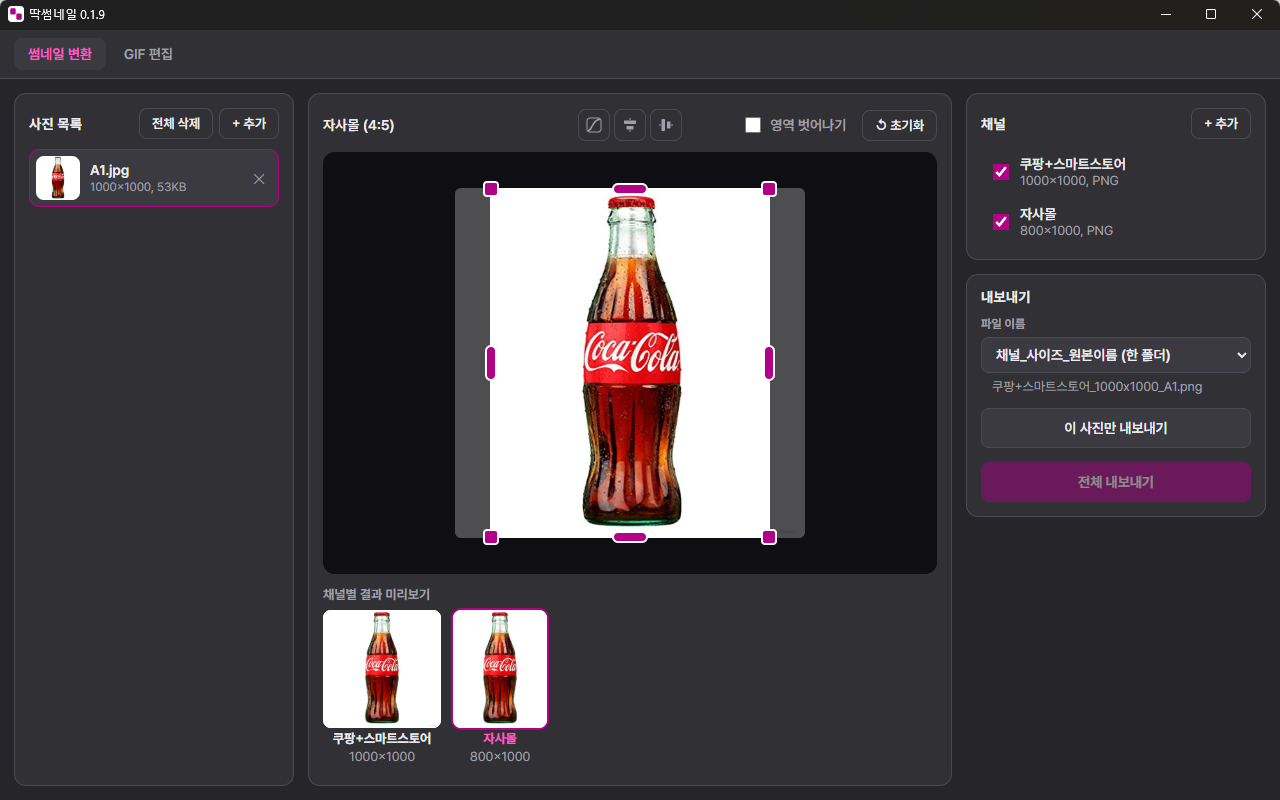Click the left edge crop handle
Viewport: 1280px width, 800px height.
click(491, 363)
